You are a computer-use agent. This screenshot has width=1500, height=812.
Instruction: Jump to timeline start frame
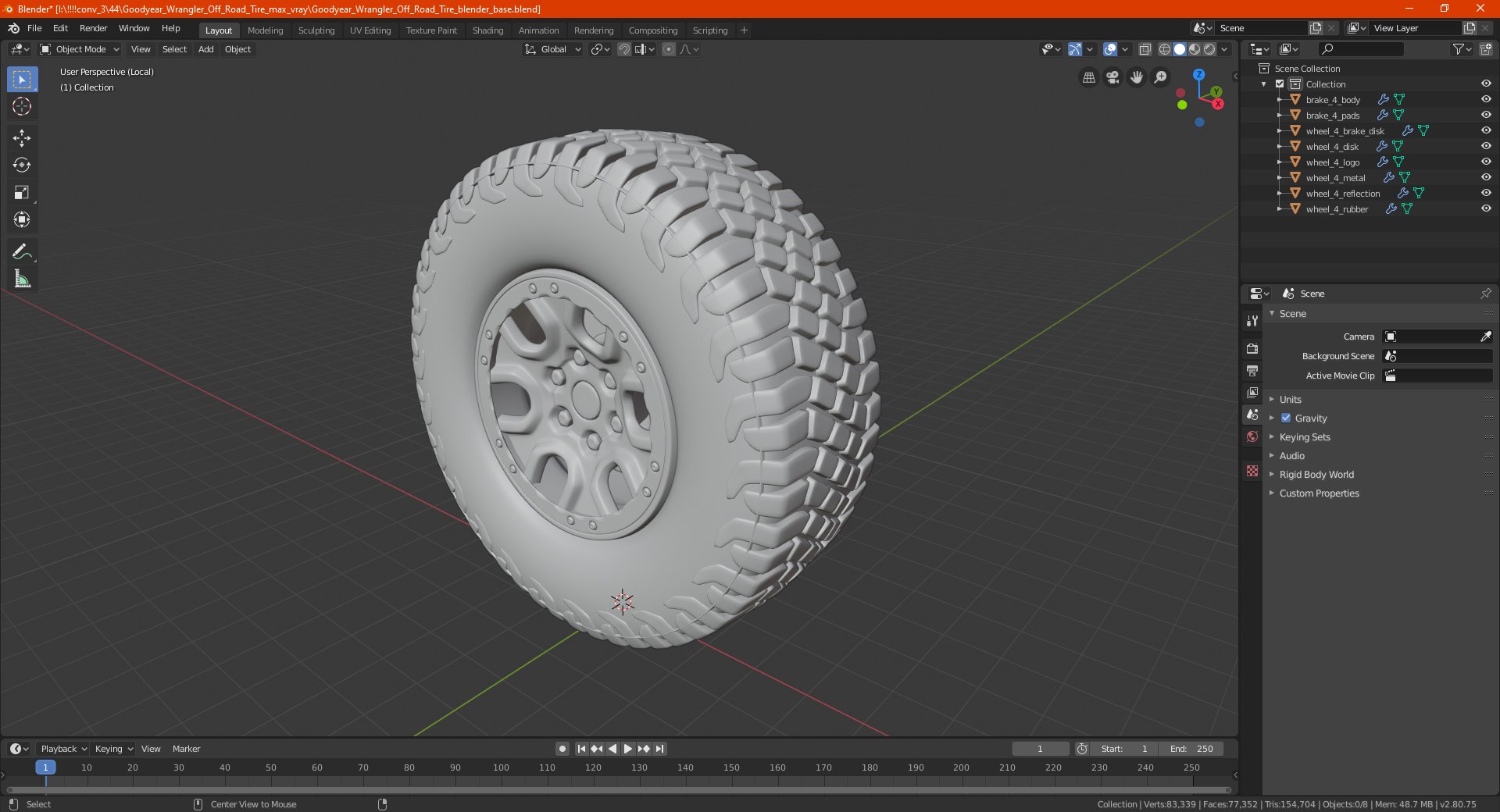(581, 749)
